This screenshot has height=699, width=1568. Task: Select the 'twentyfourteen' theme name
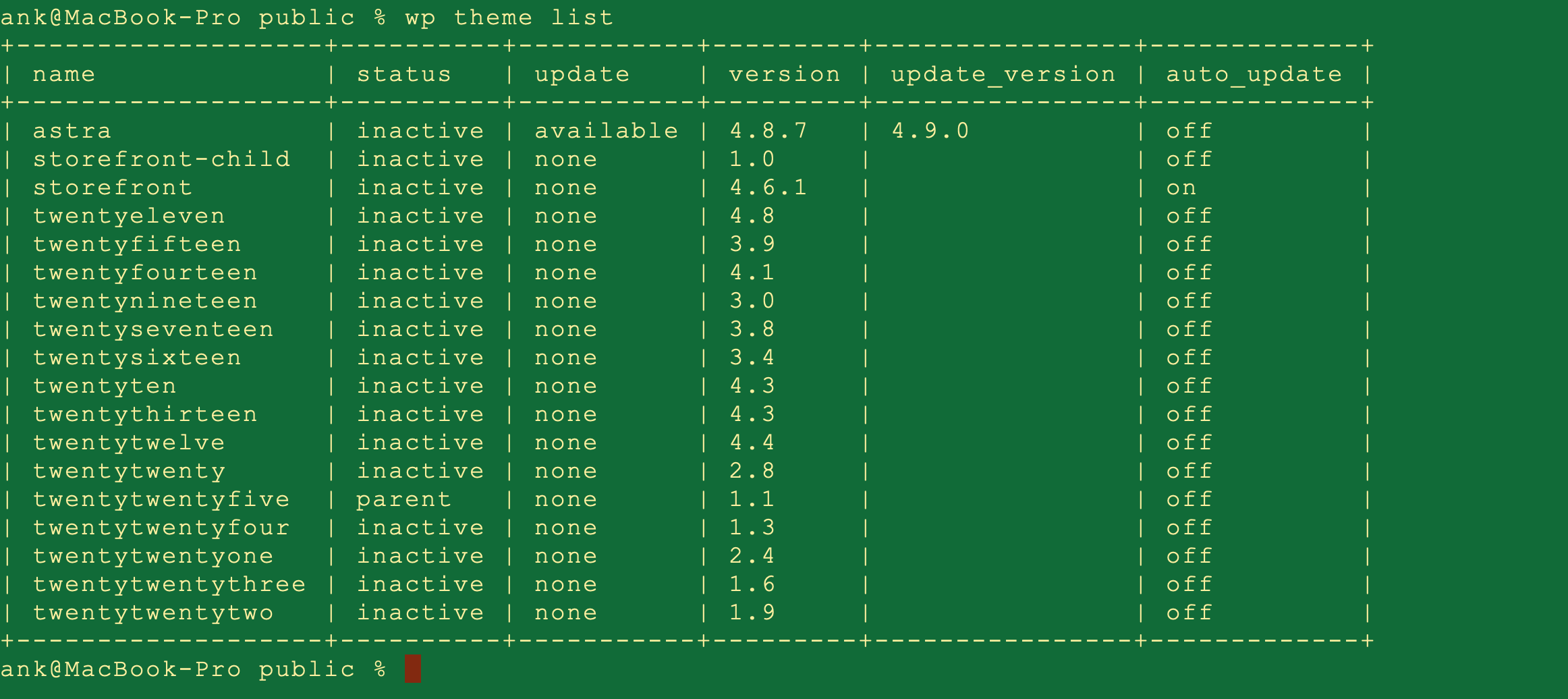tap(145, 273)
